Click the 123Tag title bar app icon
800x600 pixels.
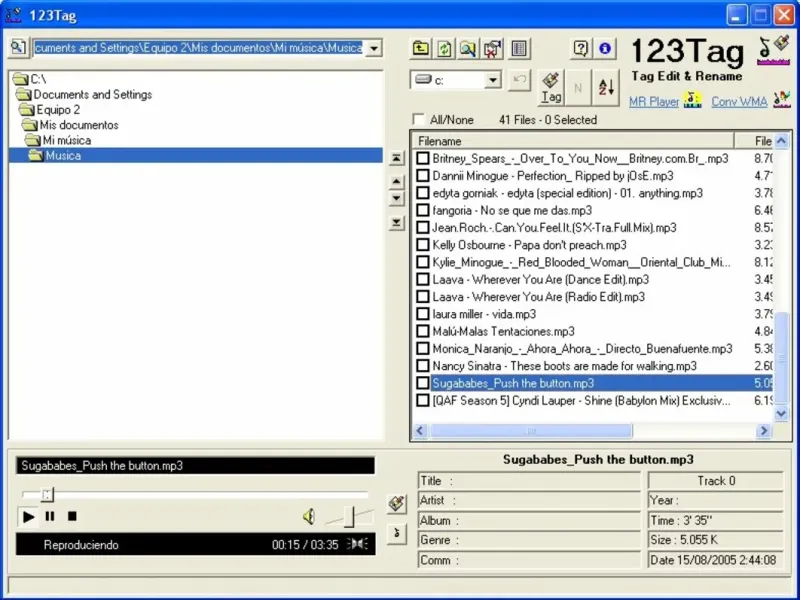13,14
